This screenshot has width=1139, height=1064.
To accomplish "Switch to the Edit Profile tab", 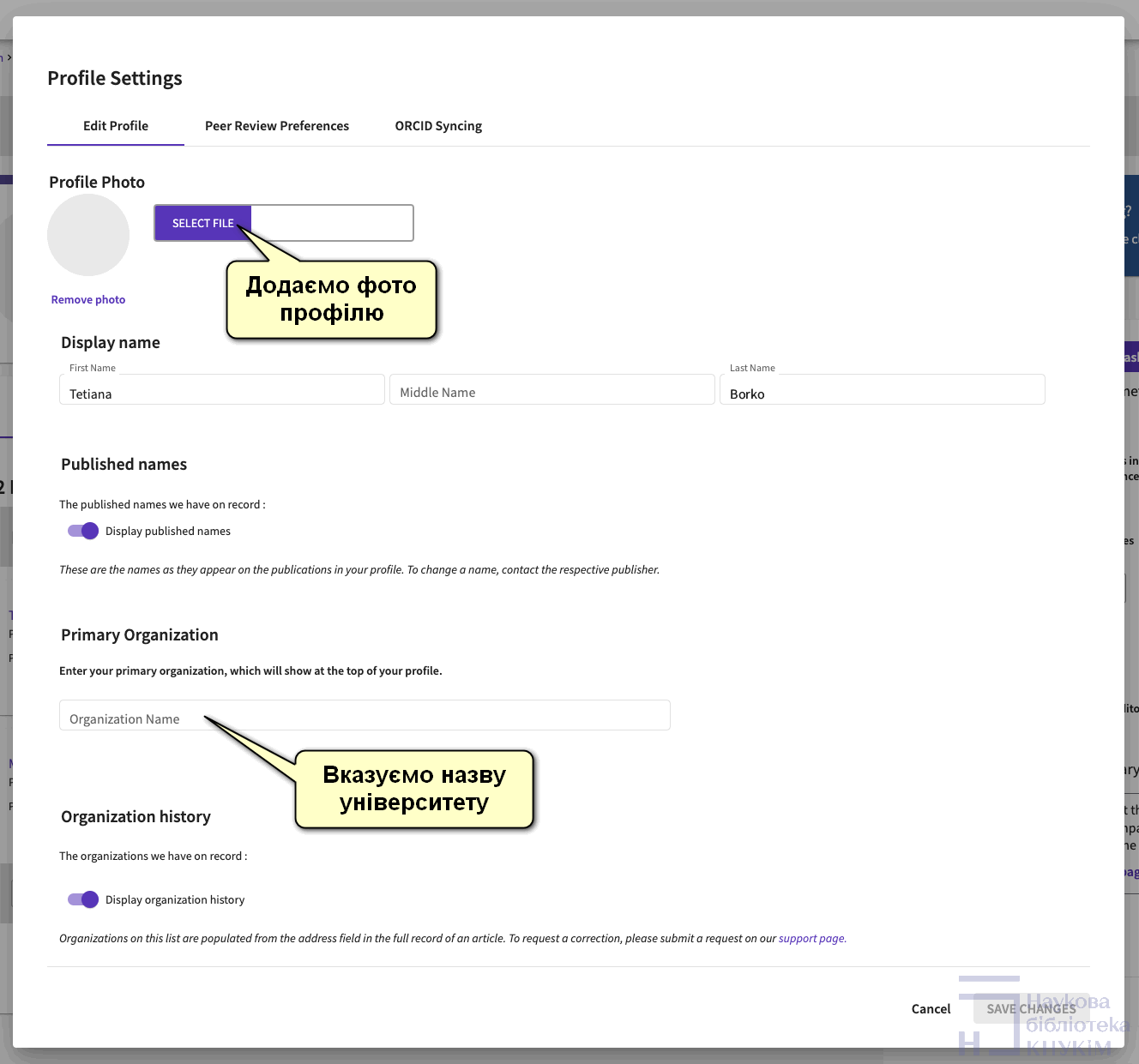I will pyautogui.click(x=116, y=126).
